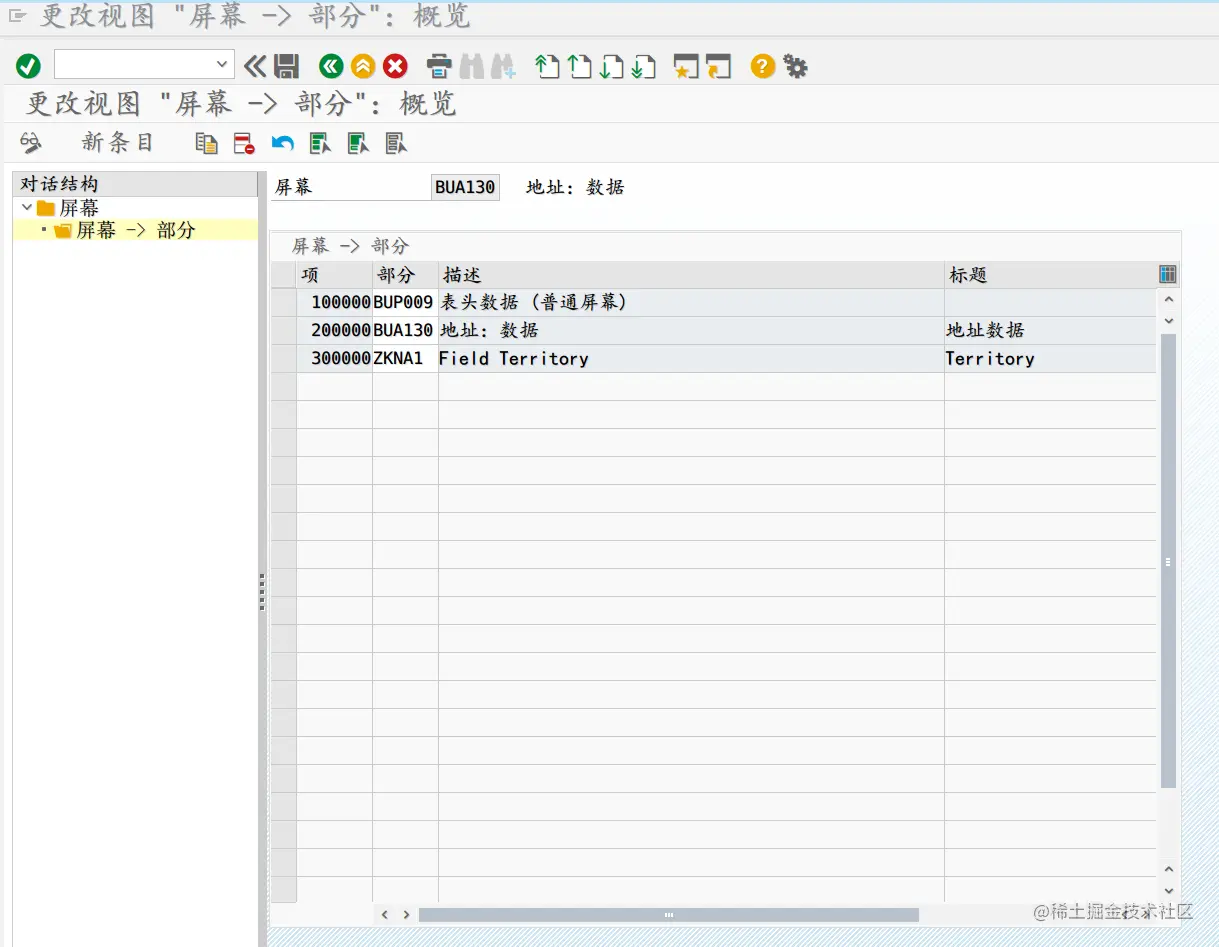Click the Copy As icon
Viewport: 1219px width, 947px height.
click(x=206, y=144)
